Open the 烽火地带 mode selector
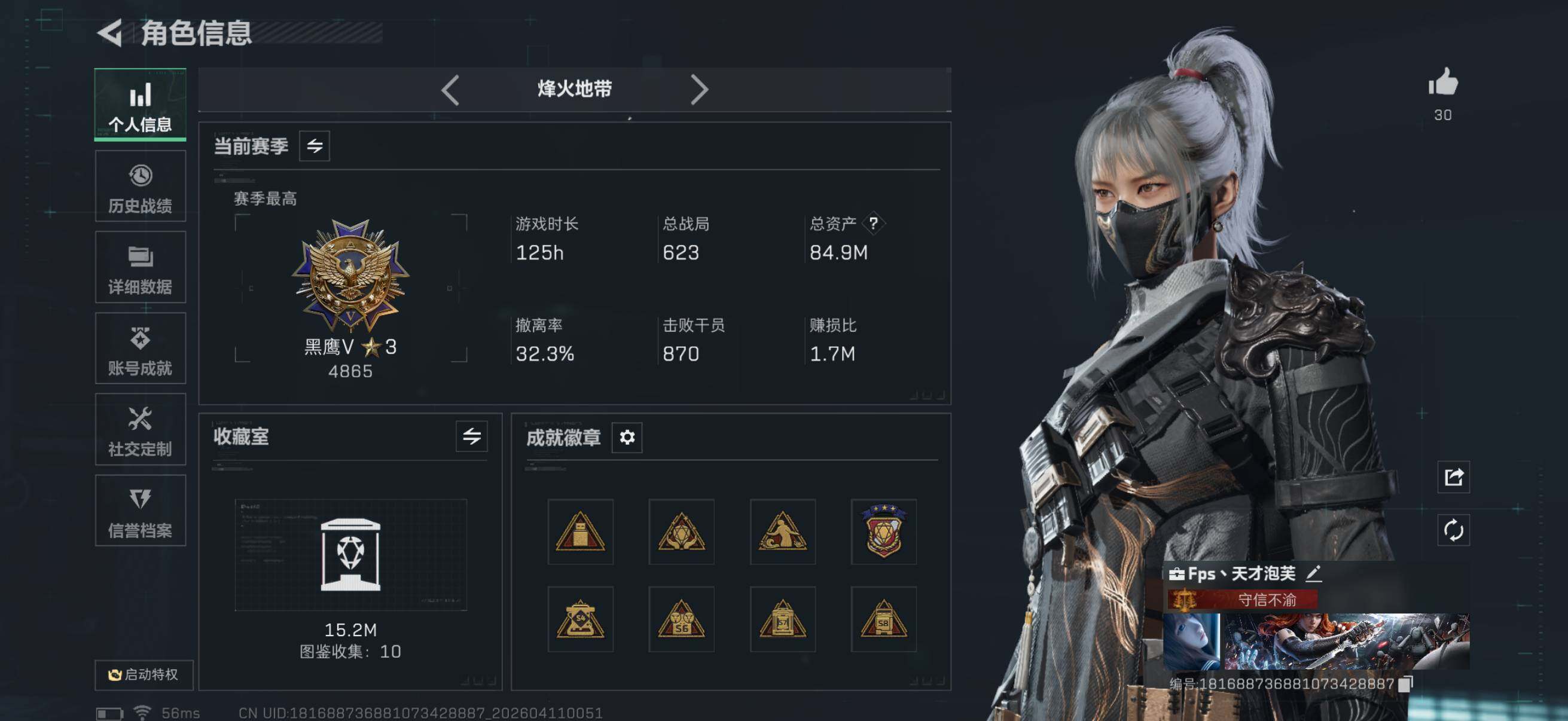 click(575, 90)
